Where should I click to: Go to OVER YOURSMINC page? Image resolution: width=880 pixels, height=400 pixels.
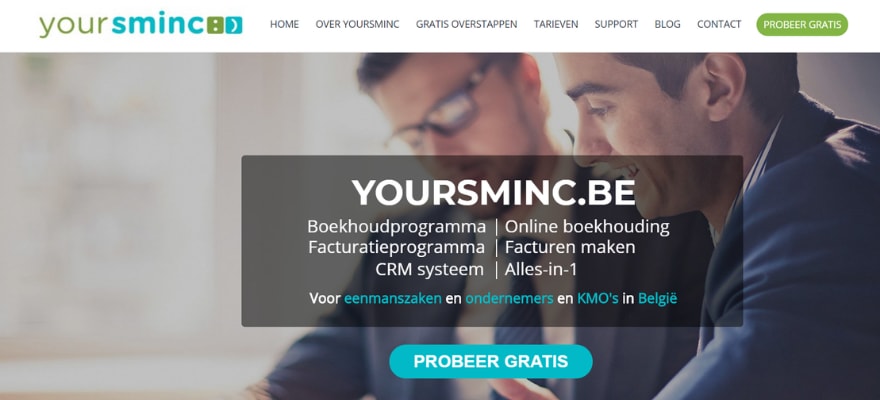(x=358, y=25)
